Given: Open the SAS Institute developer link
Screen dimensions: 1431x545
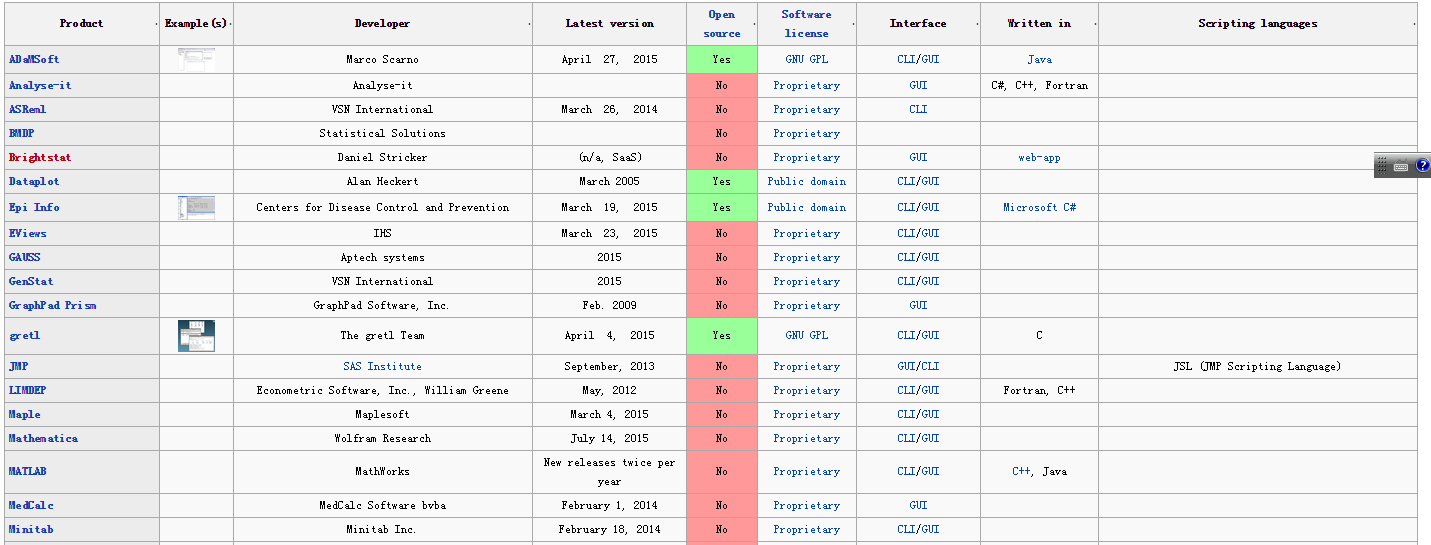Looking at the screenshot, I should 382,366.
